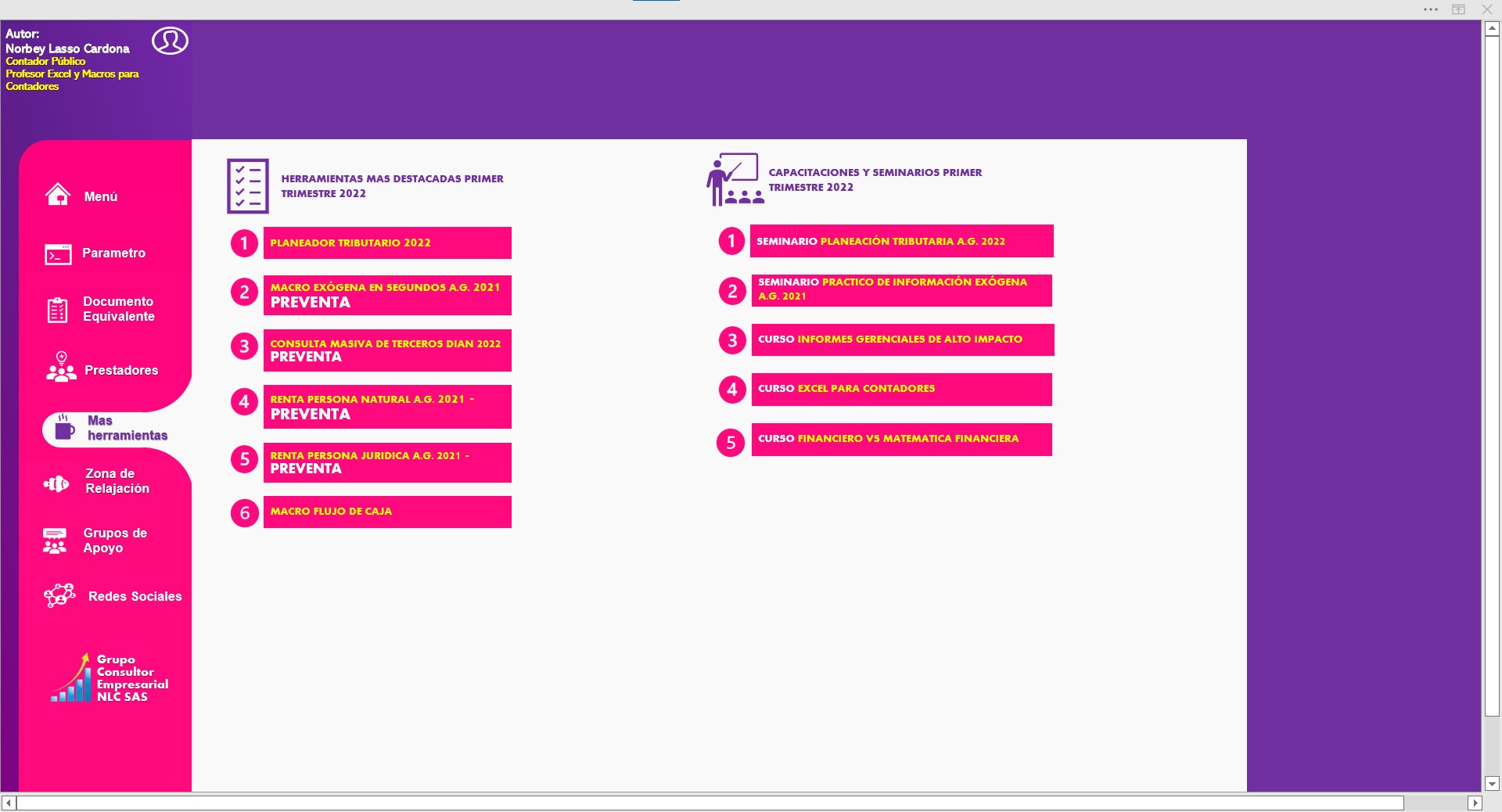Screen dimensions: 1502x812
Task: Click the Mas herramientas coffee cup icon
Action: pyautogui.click(x=64, y=427)
